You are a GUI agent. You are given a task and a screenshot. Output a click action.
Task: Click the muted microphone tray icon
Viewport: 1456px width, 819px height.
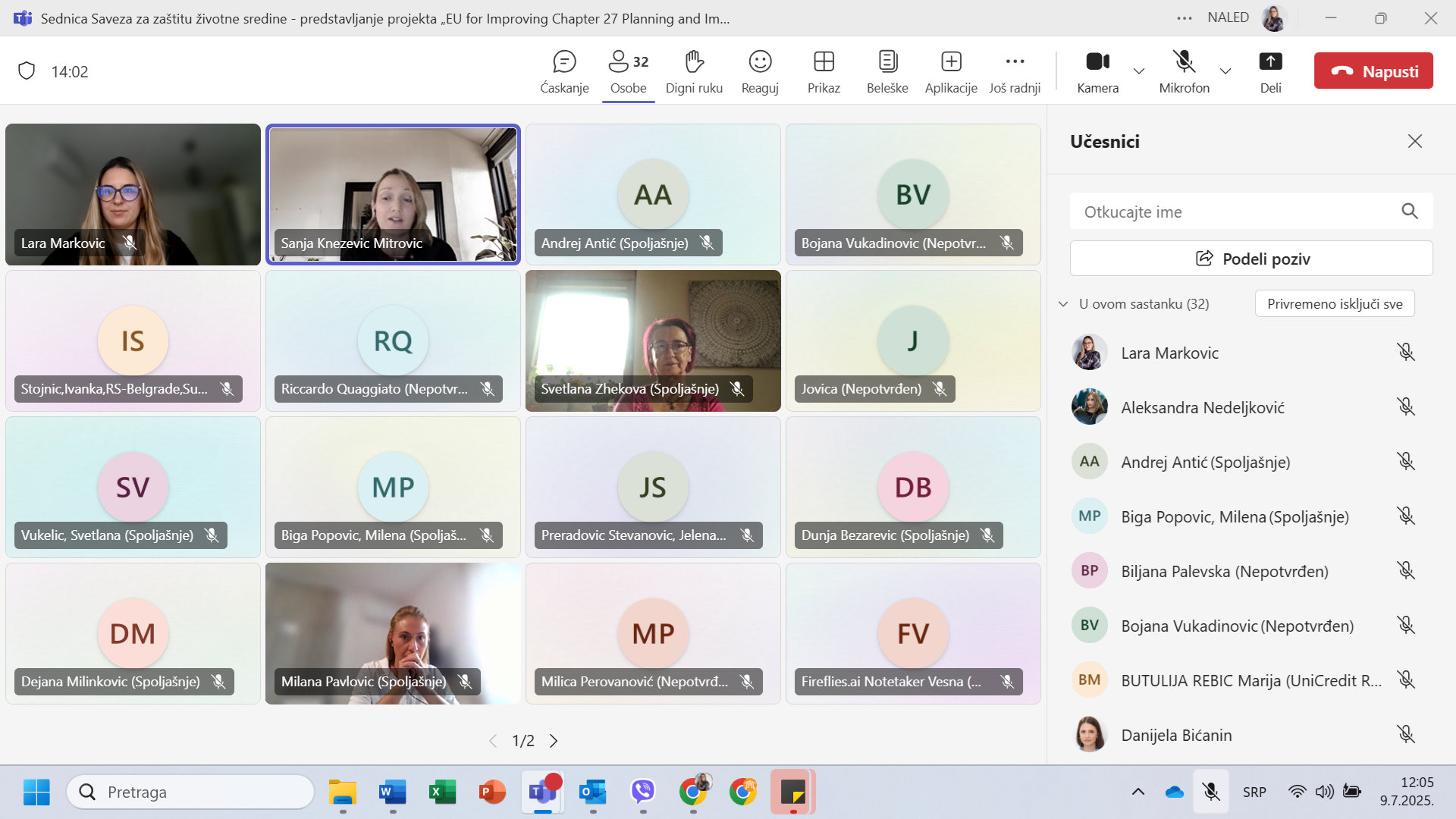click(1211, 792)
